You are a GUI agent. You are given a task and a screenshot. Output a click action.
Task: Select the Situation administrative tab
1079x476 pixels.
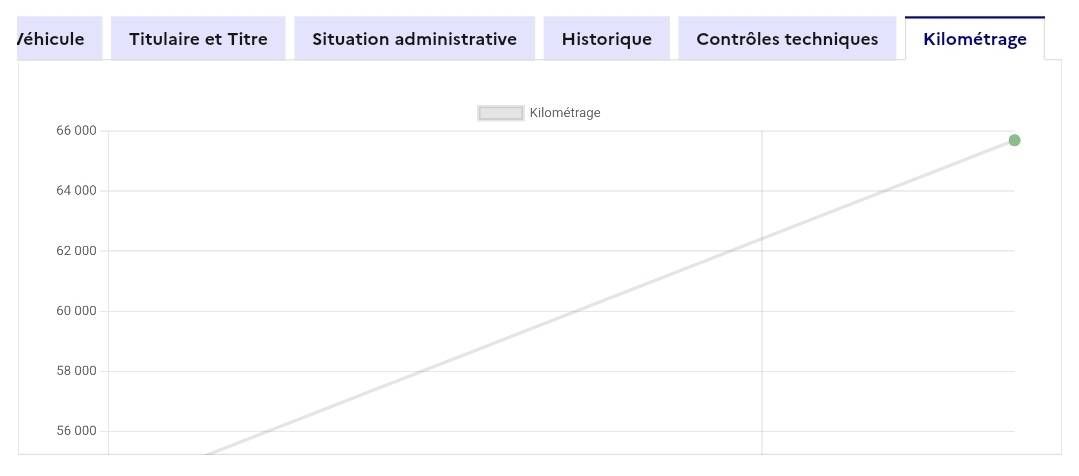coord(414,39)
